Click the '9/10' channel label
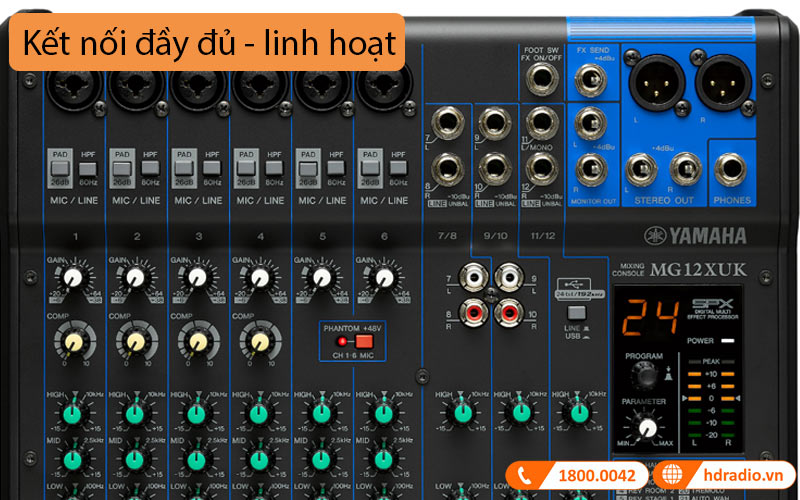Image resolution: width=800 pixels, height=500 pixels. [495, 236]
